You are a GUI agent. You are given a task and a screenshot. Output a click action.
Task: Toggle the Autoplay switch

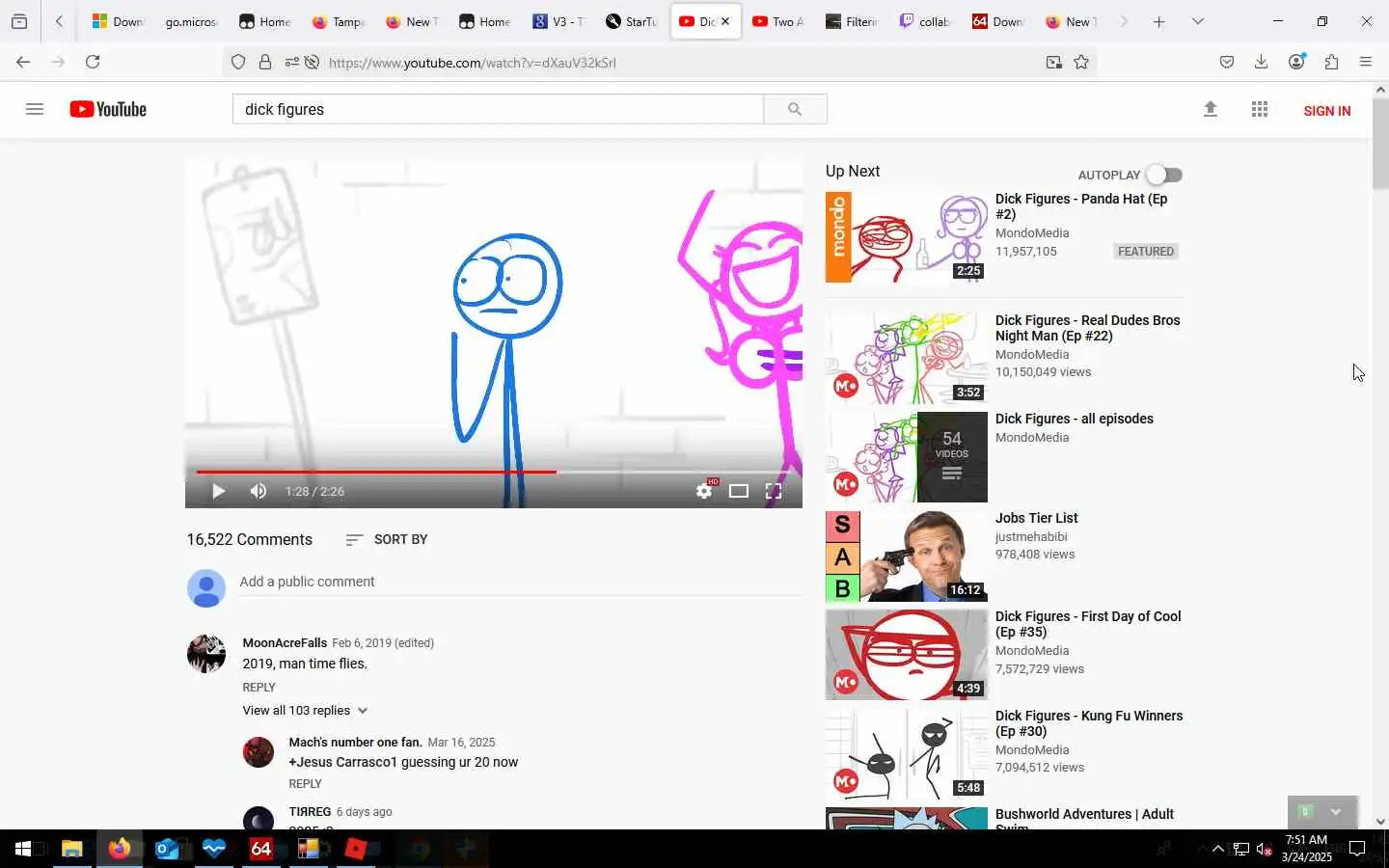coord(1165,175)
